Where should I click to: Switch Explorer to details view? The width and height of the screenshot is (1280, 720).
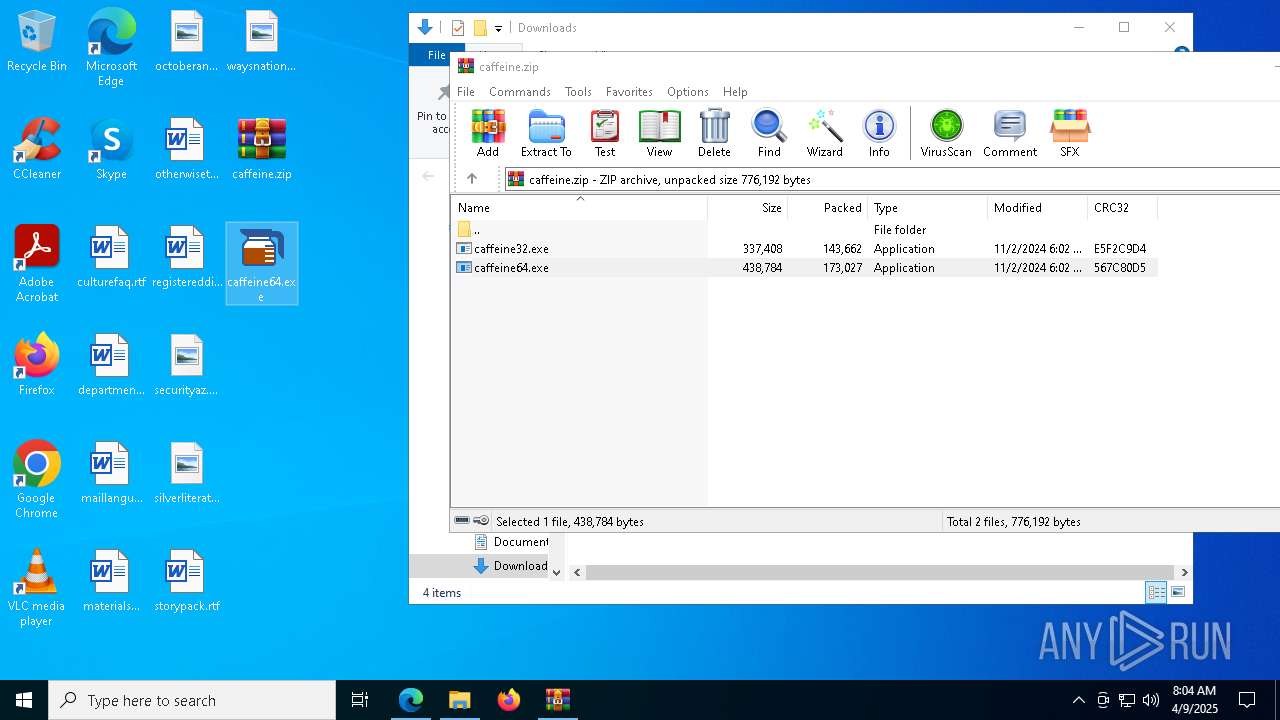coord(1156,593)
